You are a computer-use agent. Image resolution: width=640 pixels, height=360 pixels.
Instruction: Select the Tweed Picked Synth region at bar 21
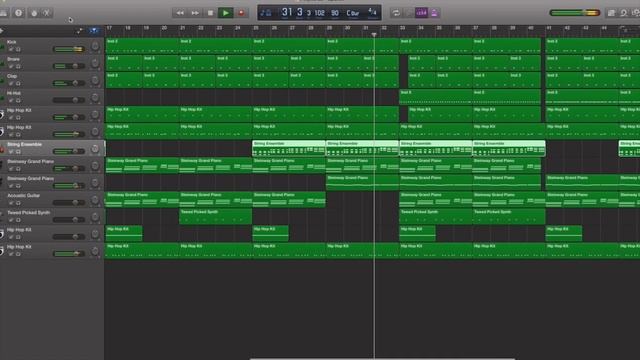click(216, 217)
